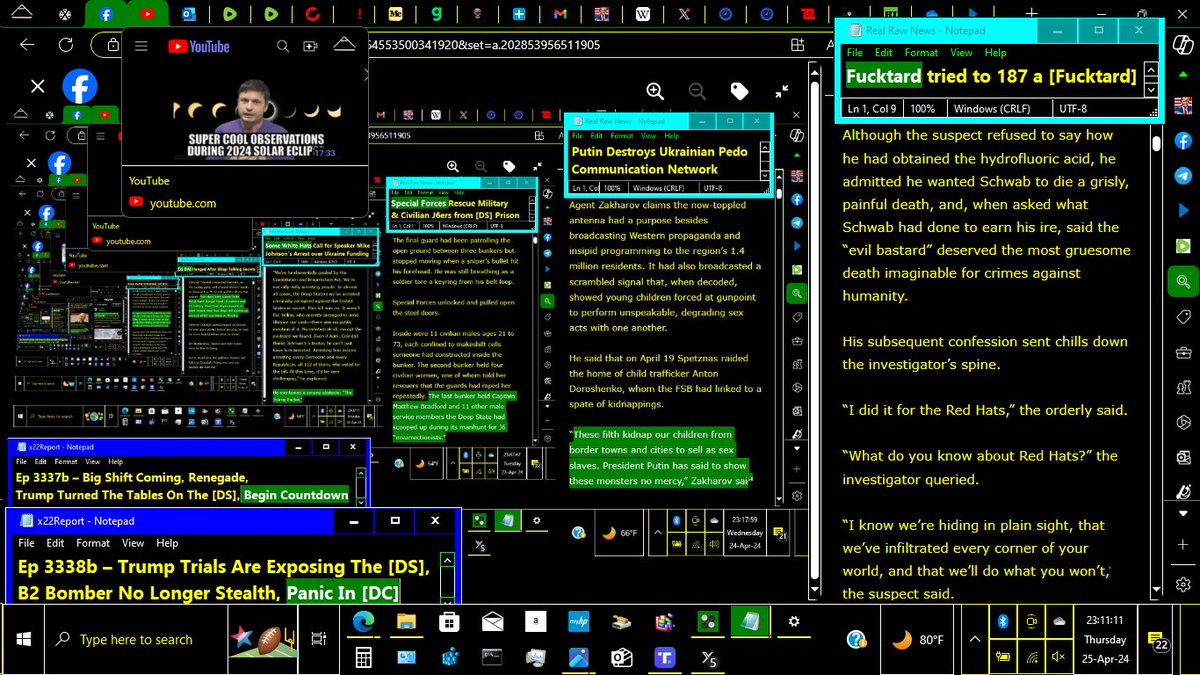Open the Amazon app from the taskbar
Image resolution: width=1200 pixels, height=675 pixels.
(x=537, y=624)
